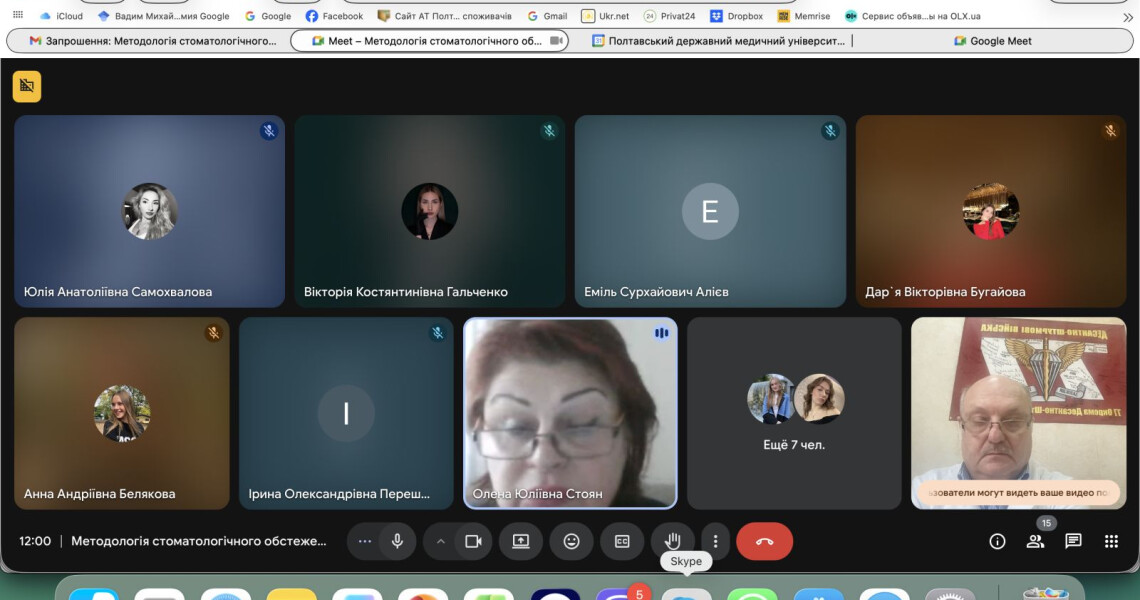Switch to the Полтавський державний медичний університет tab
This screenshot has width=1140, height=600.
click(x=718, y=41)
